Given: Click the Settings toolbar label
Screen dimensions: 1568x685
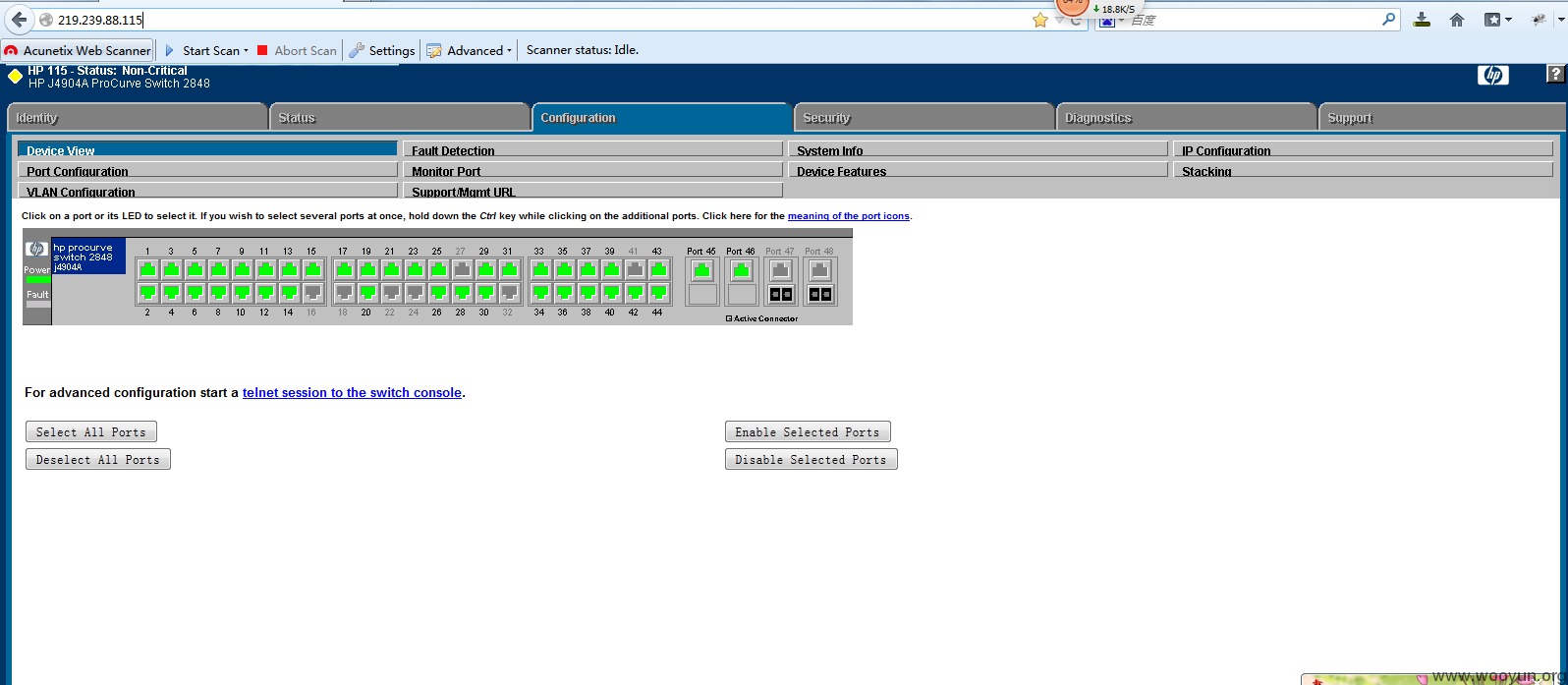Looking at the screenshot, I should 392,50.
